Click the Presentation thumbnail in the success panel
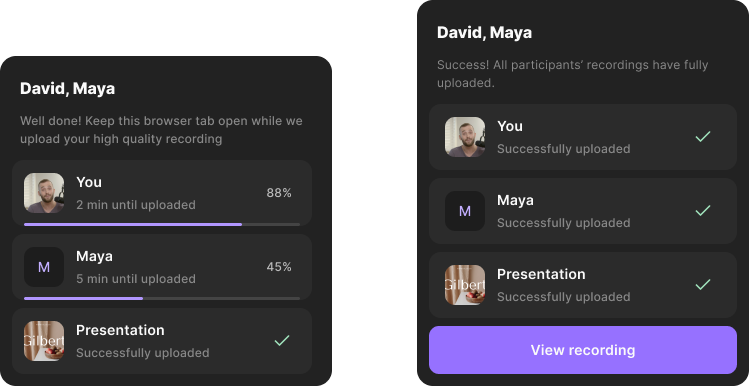This screenshot has width=749, height=386. pyautogui.click(x=465, y=285)
